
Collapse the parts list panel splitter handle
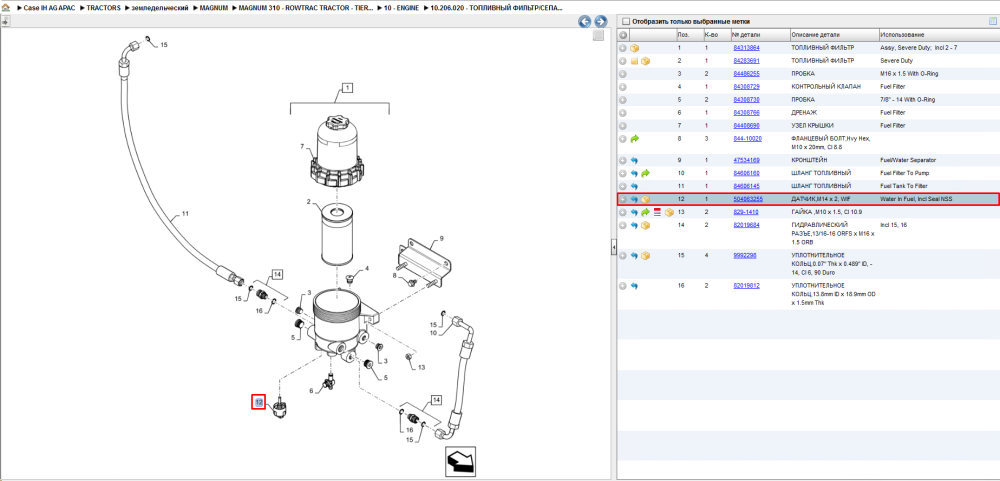614,246
